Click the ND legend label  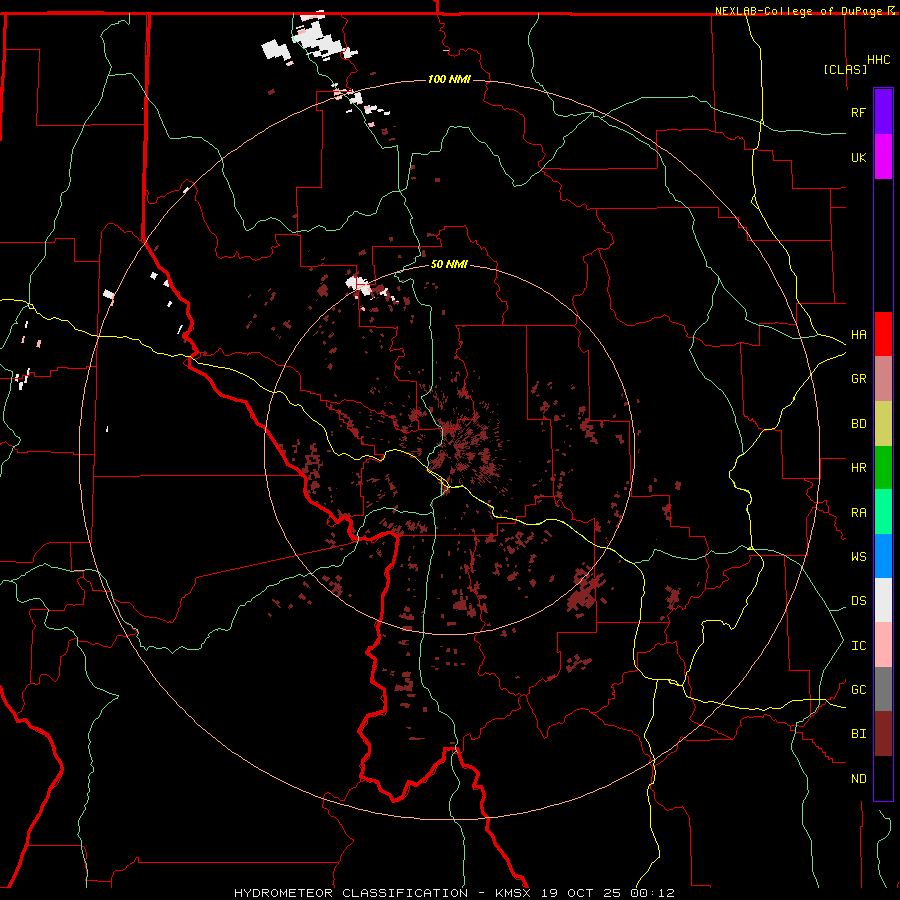858,779
